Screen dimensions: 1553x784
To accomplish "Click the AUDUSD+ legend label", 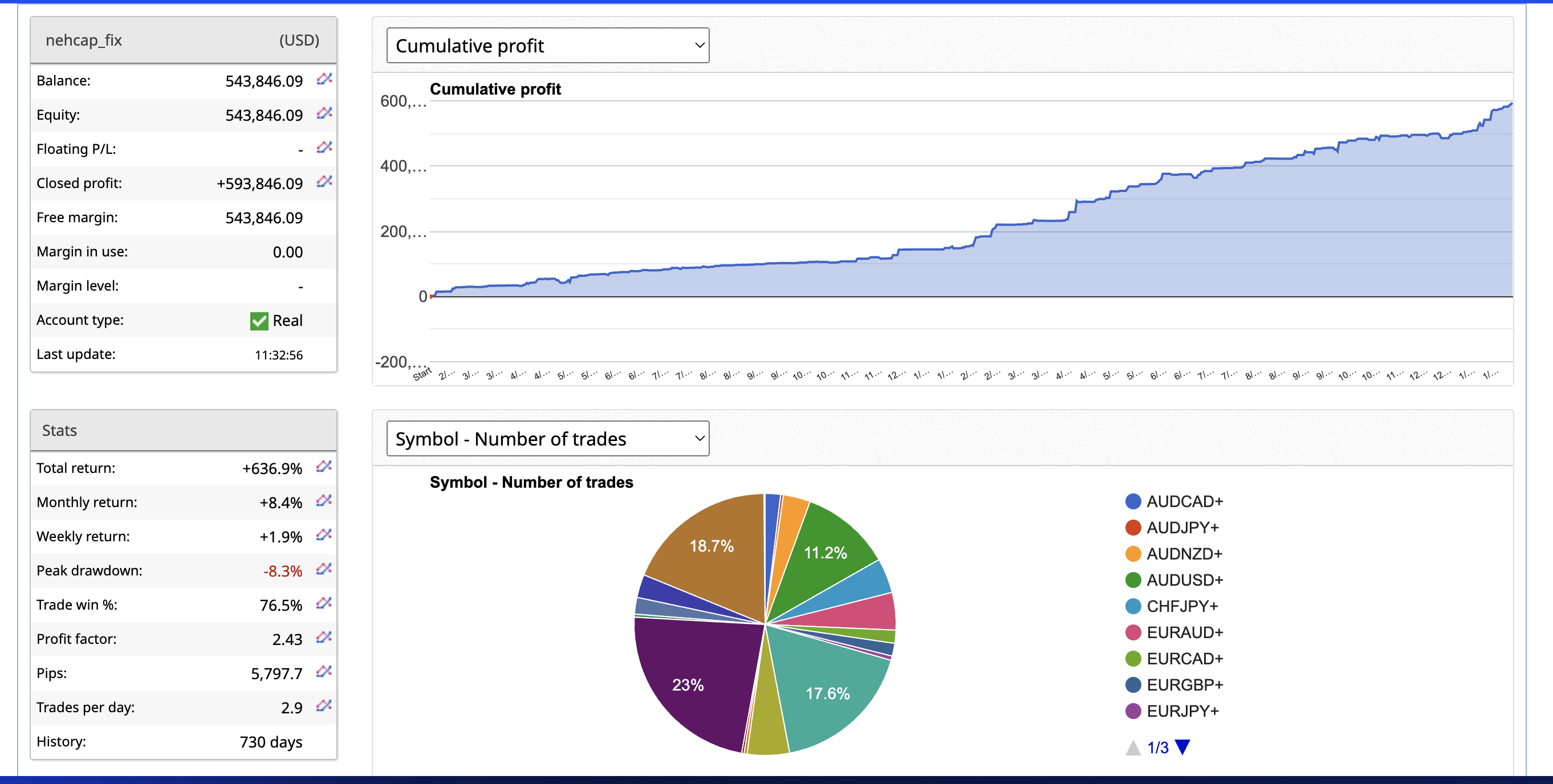I will (x=1184, y=579).
